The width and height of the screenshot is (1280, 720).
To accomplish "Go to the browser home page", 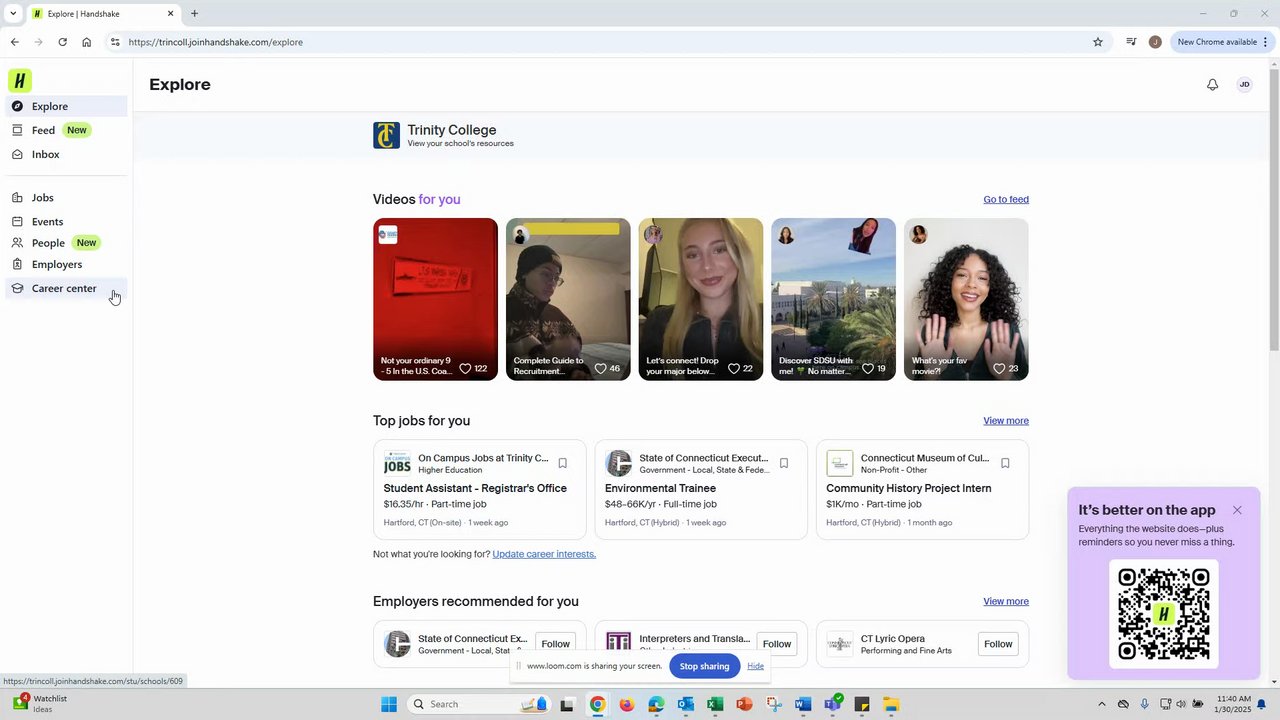I will click(86, 42).
